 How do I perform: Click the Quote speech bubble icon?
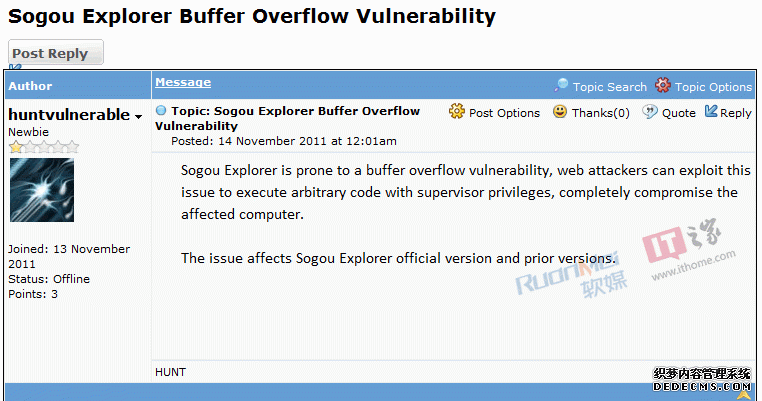tap(650, 112)
